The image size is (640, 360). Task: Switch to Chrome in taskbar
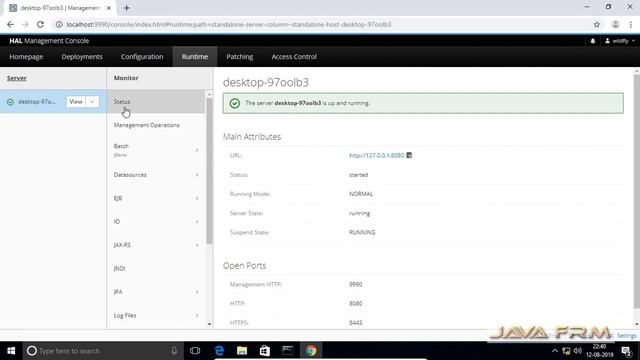click(x=311, y=351)
